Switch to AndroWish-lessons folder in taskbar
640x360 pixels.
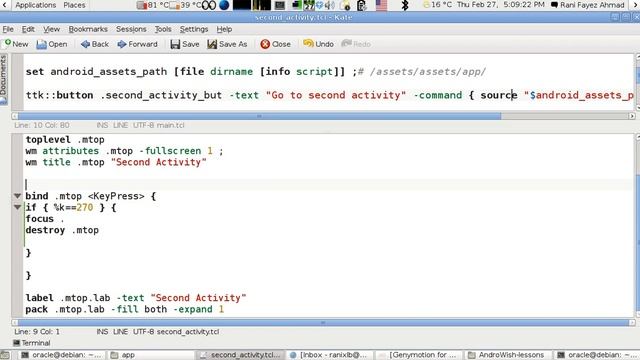[508, 355]
